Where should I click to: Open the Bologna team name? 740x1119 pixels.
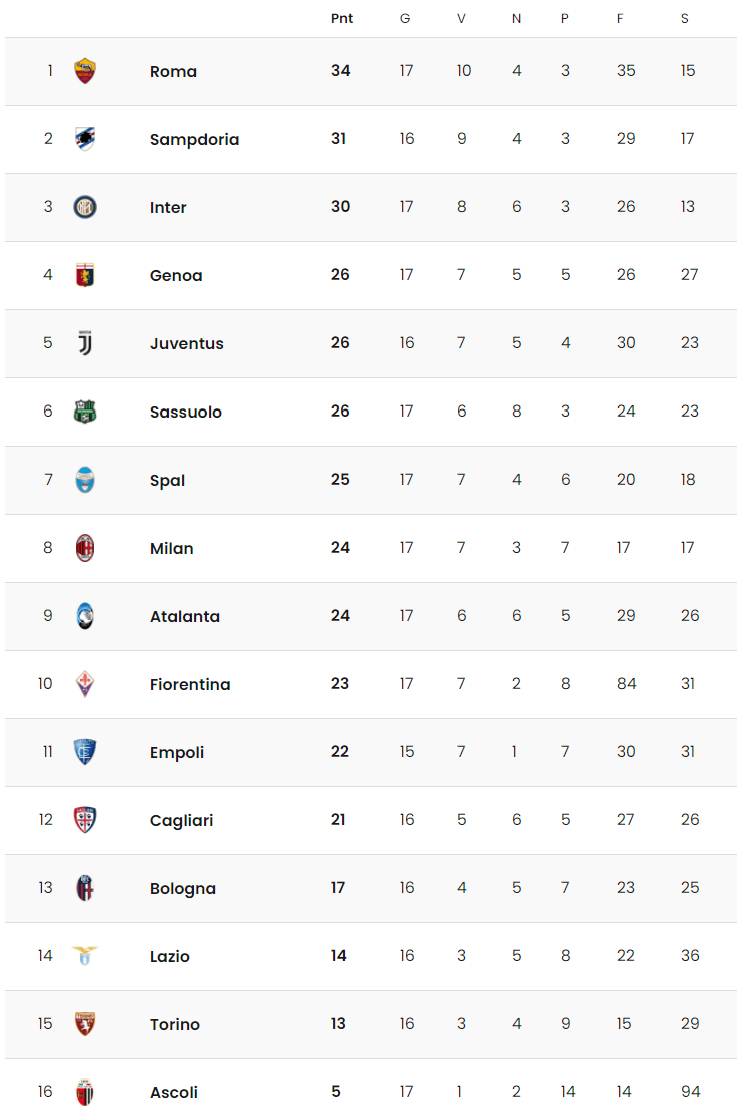183,888
